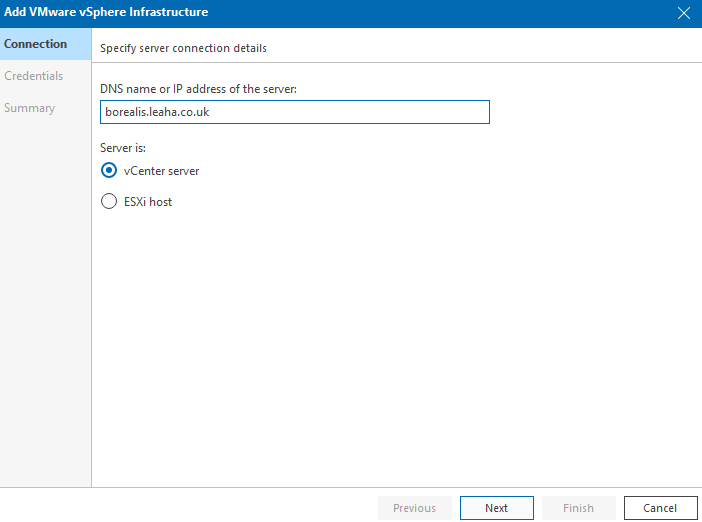Image resolution: width=702 pixels, height=522 pixels.
Task: Select the vCenter server radio button
Action: (109, 171)
